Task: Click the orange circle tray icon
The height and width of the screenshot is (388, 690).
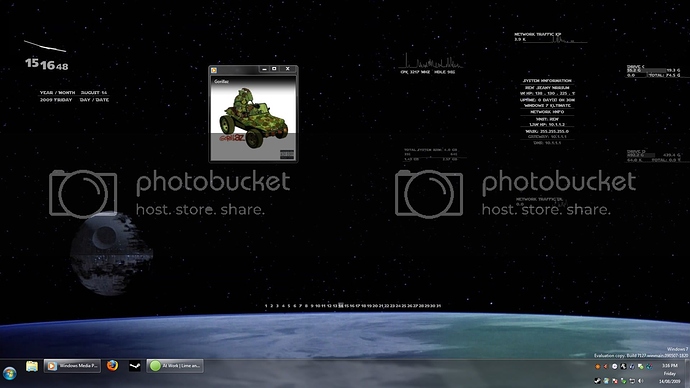Action: [x=598, y=366]
